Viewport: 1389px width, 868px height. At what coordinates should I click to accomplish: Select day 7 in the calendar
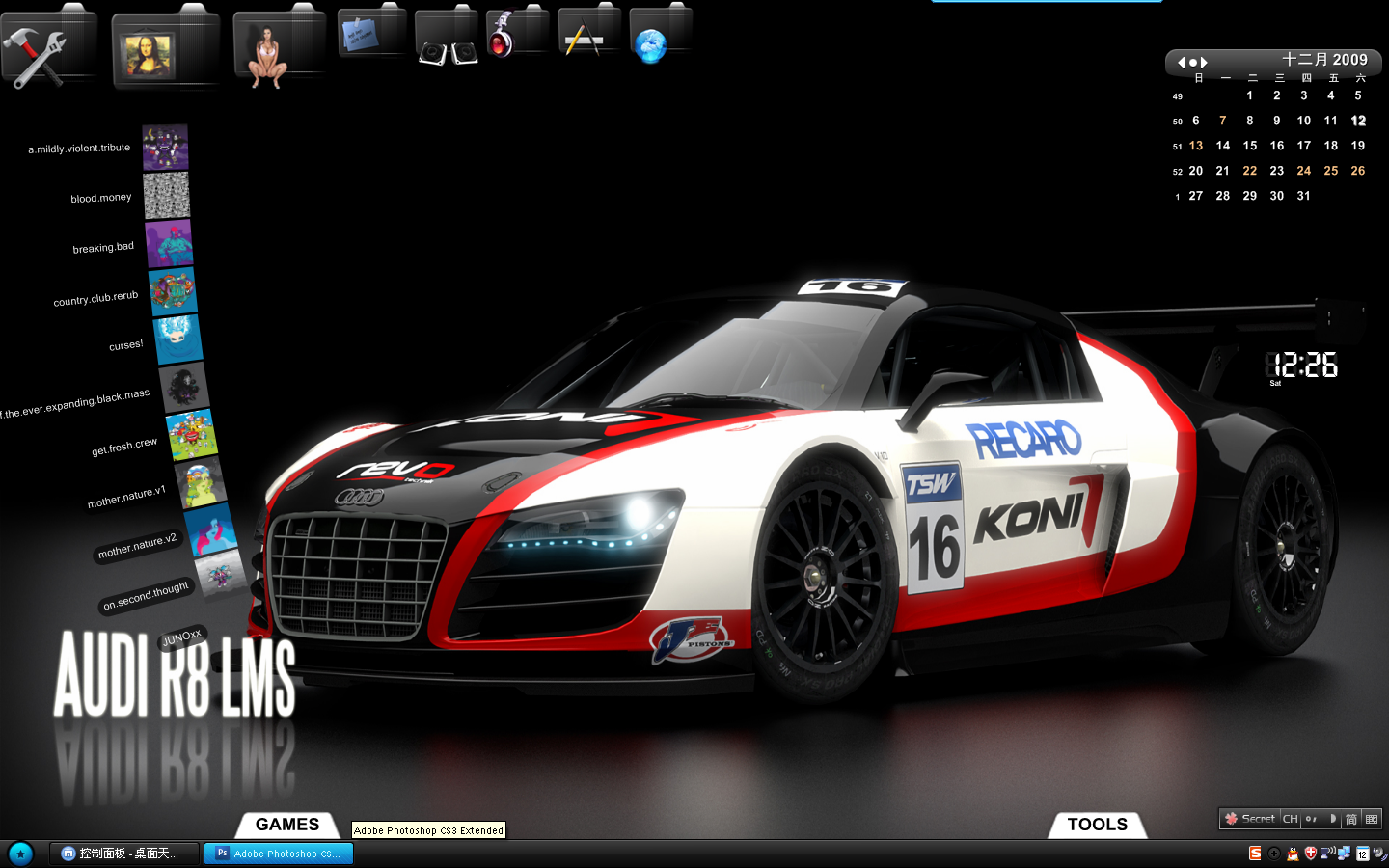click(1223, 121)
